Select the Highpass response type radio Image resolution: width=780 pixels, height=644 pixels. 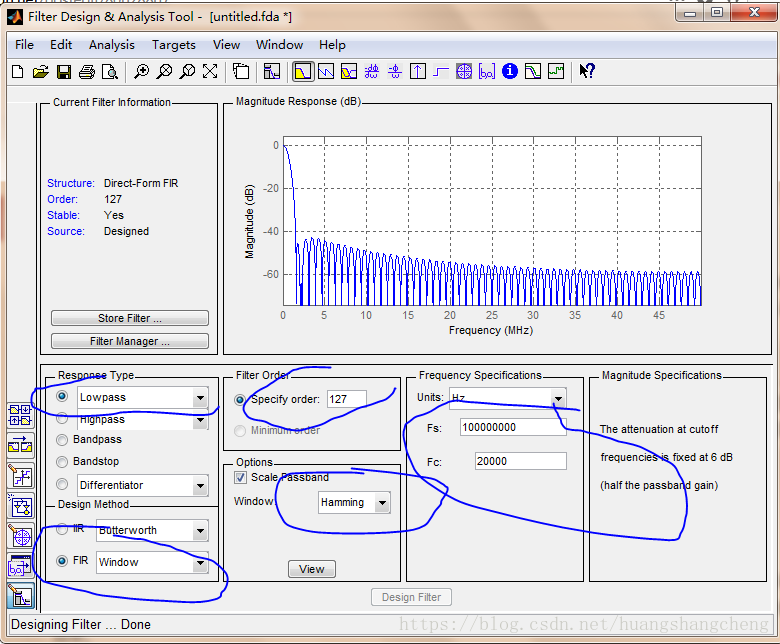point(62,418)
